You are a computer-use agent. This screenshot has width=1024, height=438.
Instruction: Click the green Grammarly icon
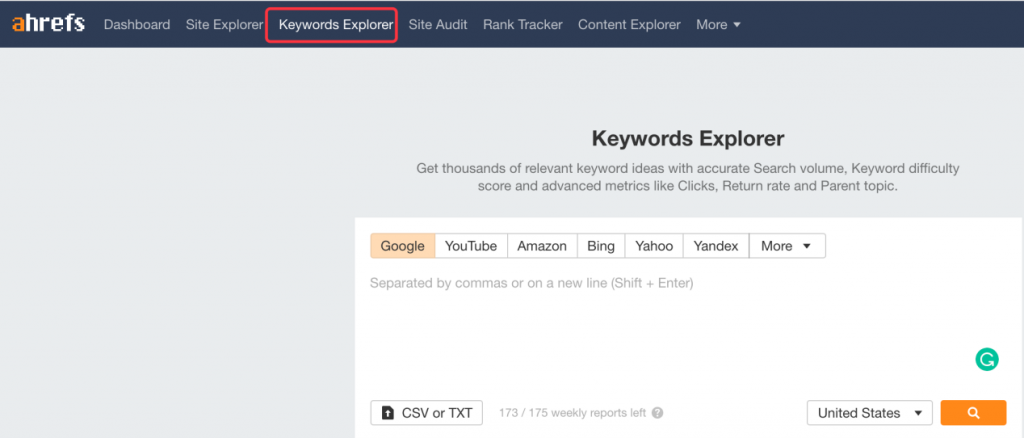tap(987, 359)
